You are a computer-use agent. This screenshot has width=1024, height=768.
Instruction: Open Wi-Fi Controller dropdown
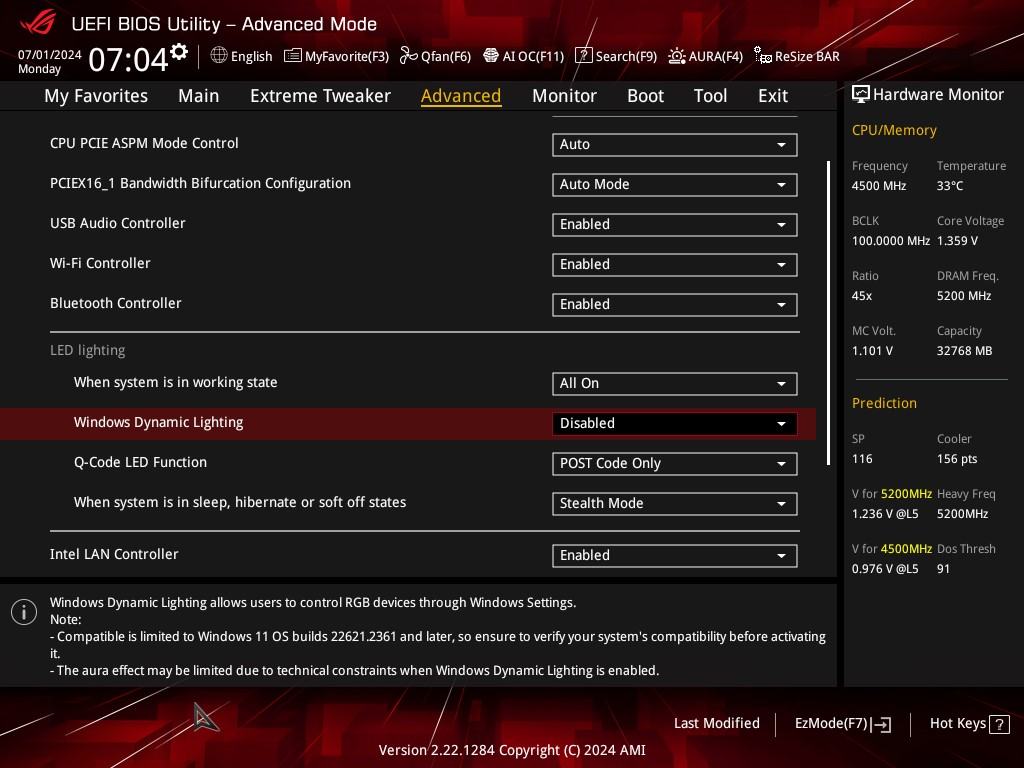click(675, 264)
